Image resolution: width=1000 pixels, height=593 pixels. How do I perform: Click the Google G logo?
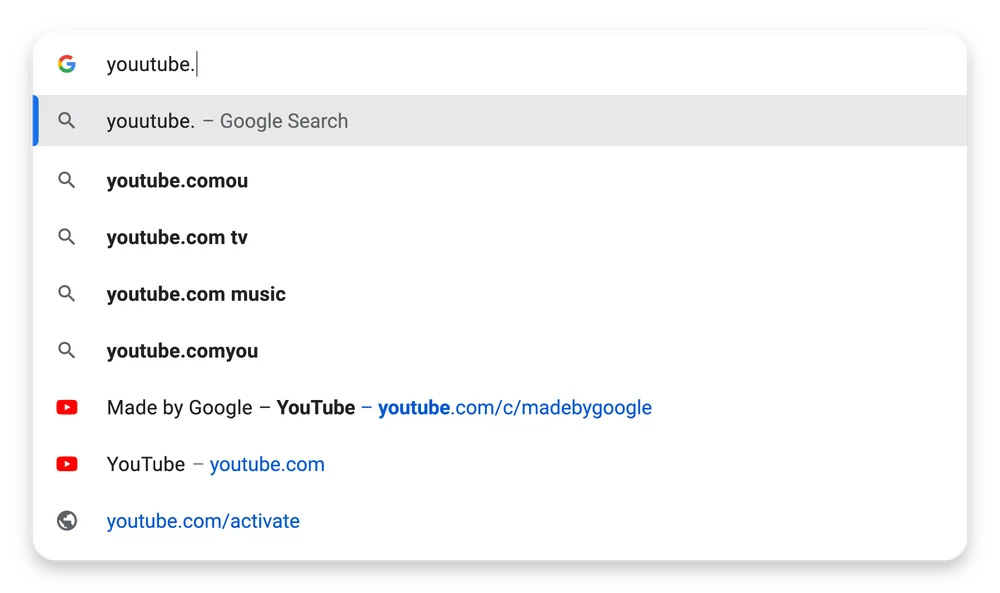tap(66, 63)
